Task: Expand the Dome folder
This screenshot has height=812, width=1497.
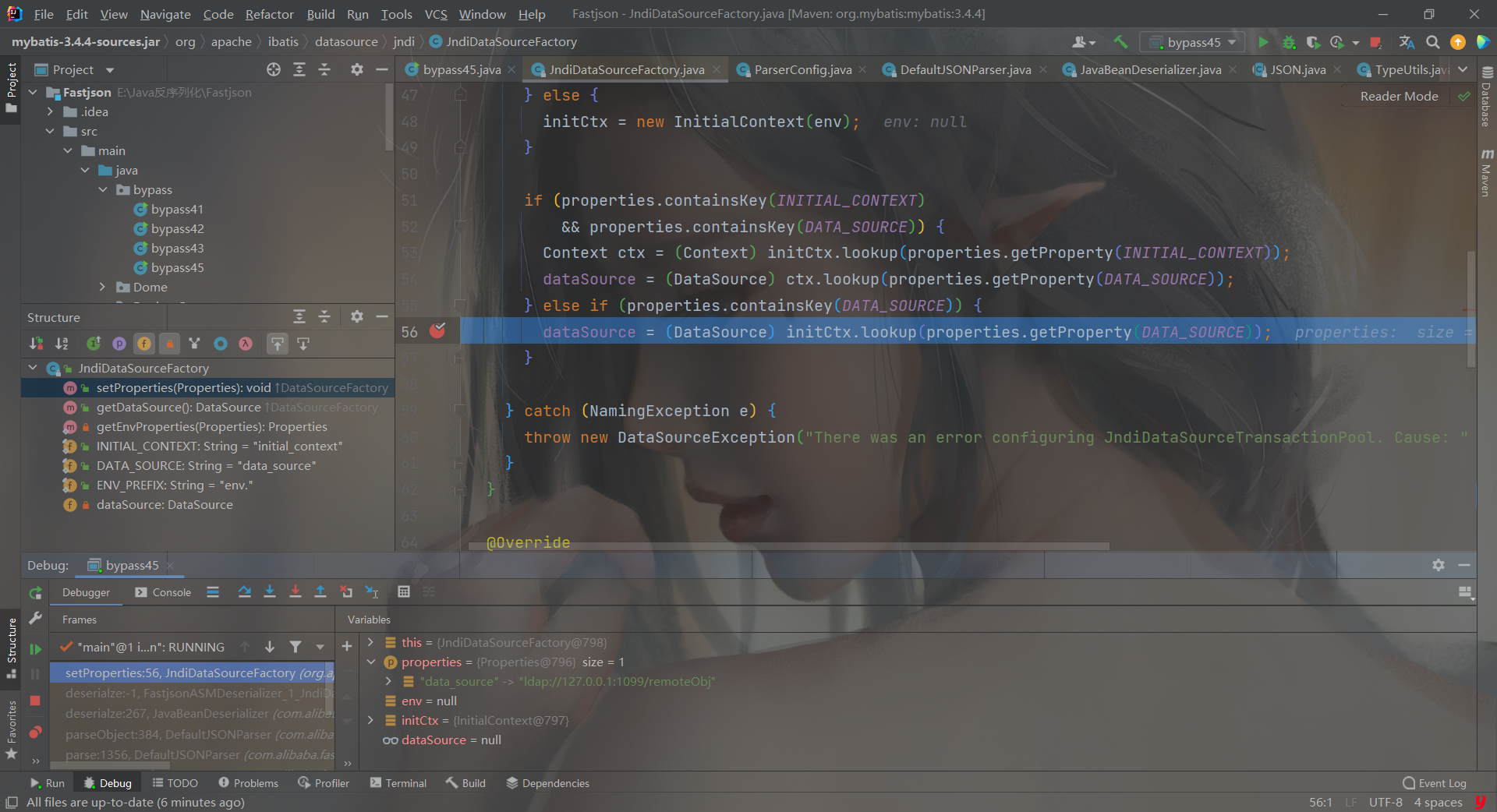Action: (103, 288)
